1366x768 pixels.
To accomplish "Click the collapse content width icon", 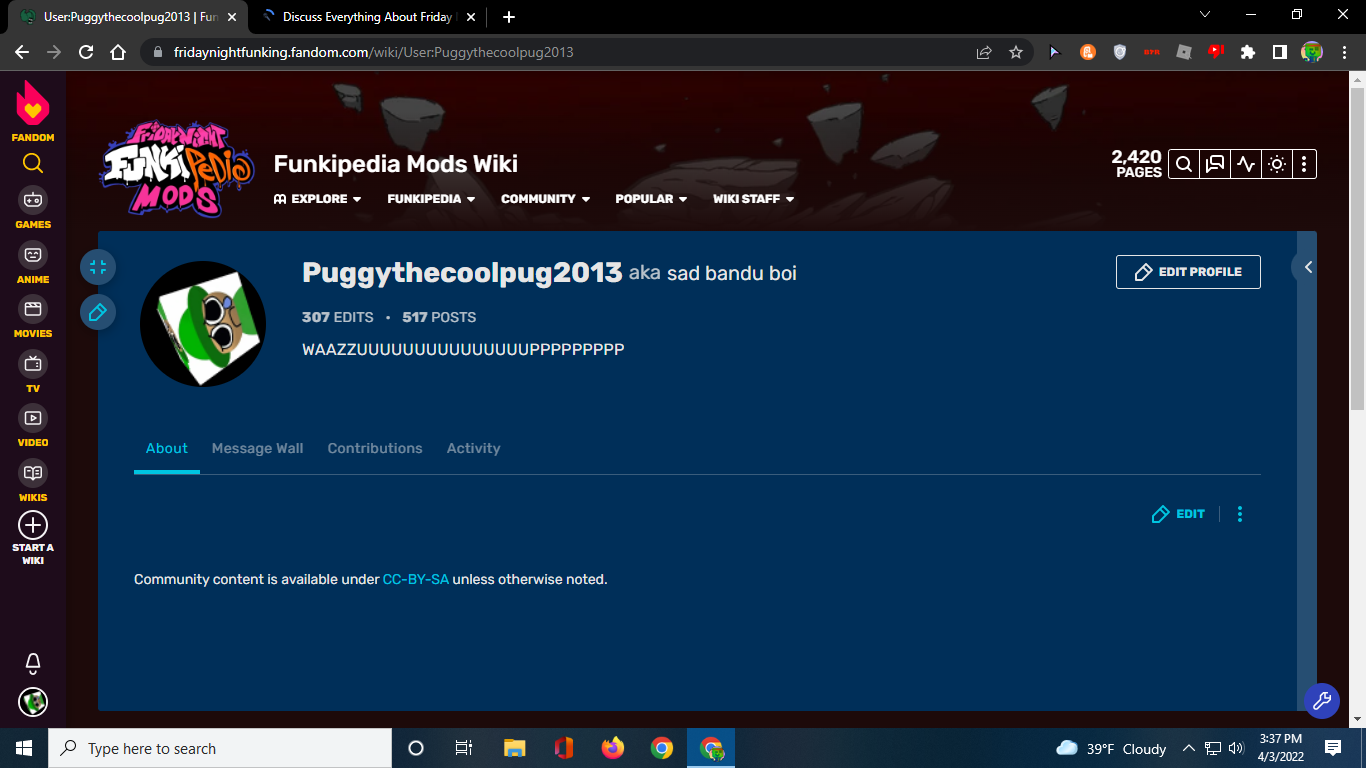I will pyautogui.click(x=98, y=267).
